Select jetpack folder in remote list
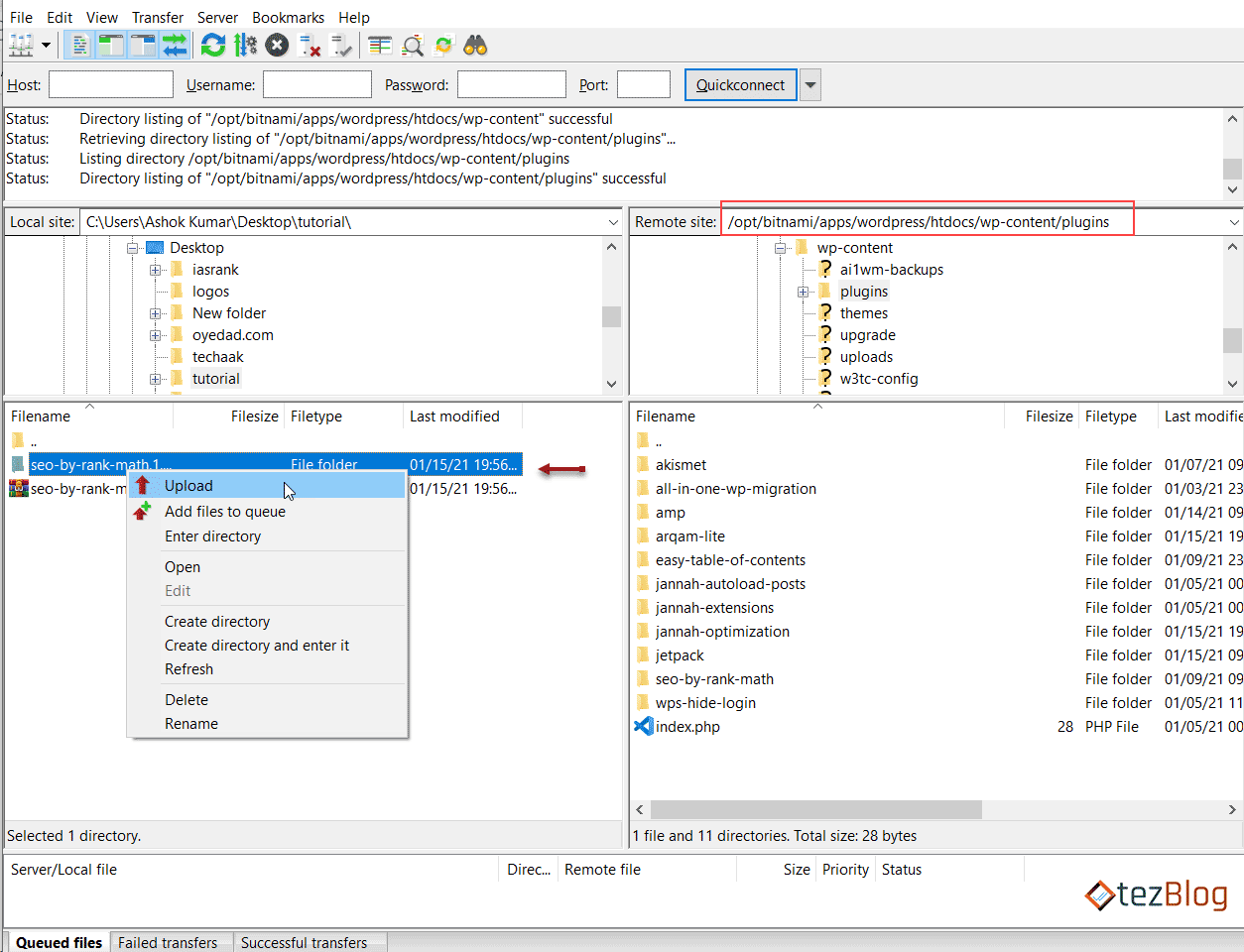1244x952 pixels. [x=680, y=655]
